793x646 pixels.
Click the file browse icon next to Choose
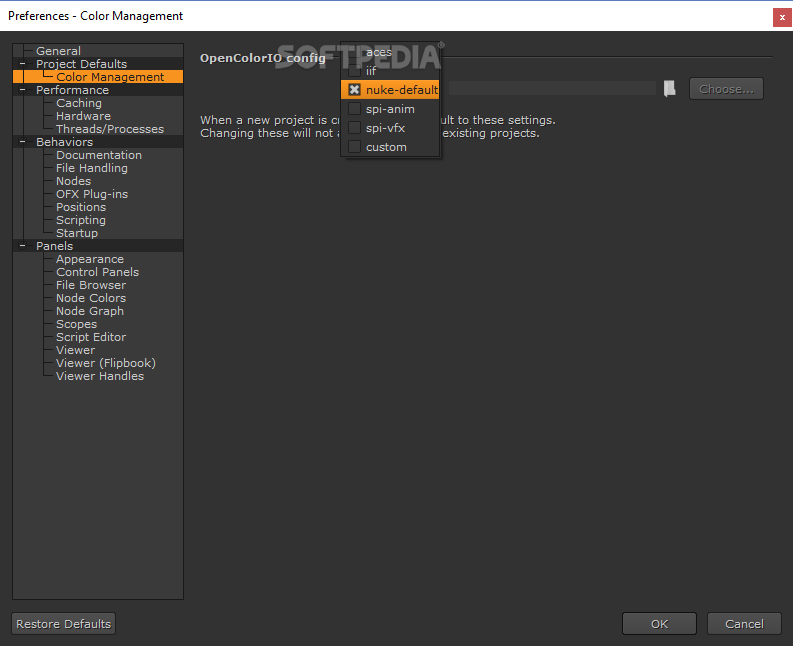[x=670, y=89]
